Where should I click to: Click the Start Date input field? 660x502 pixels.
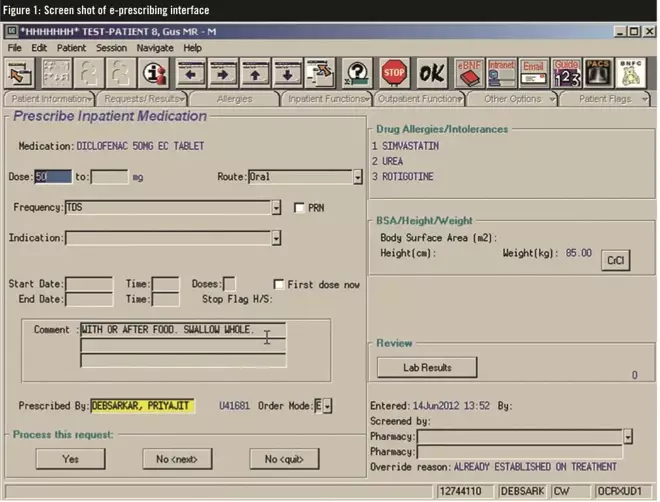click(89, 284)
